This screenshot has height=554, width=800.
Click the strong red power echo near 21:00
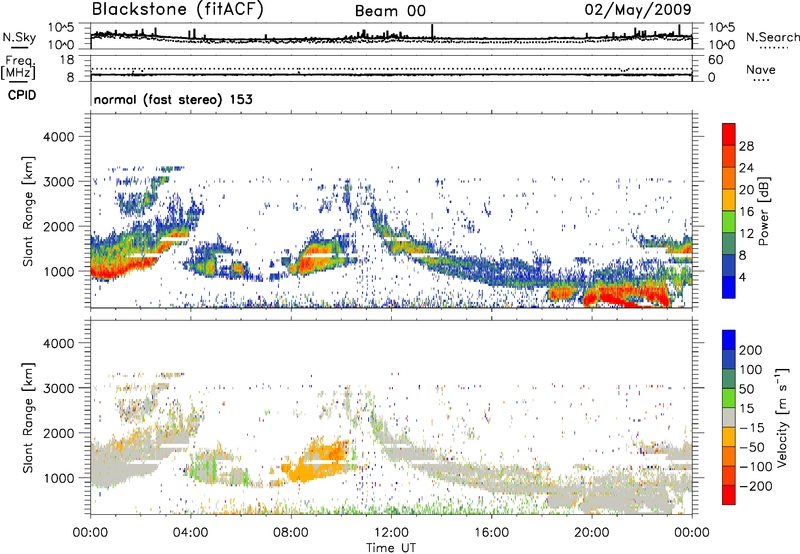625,296
